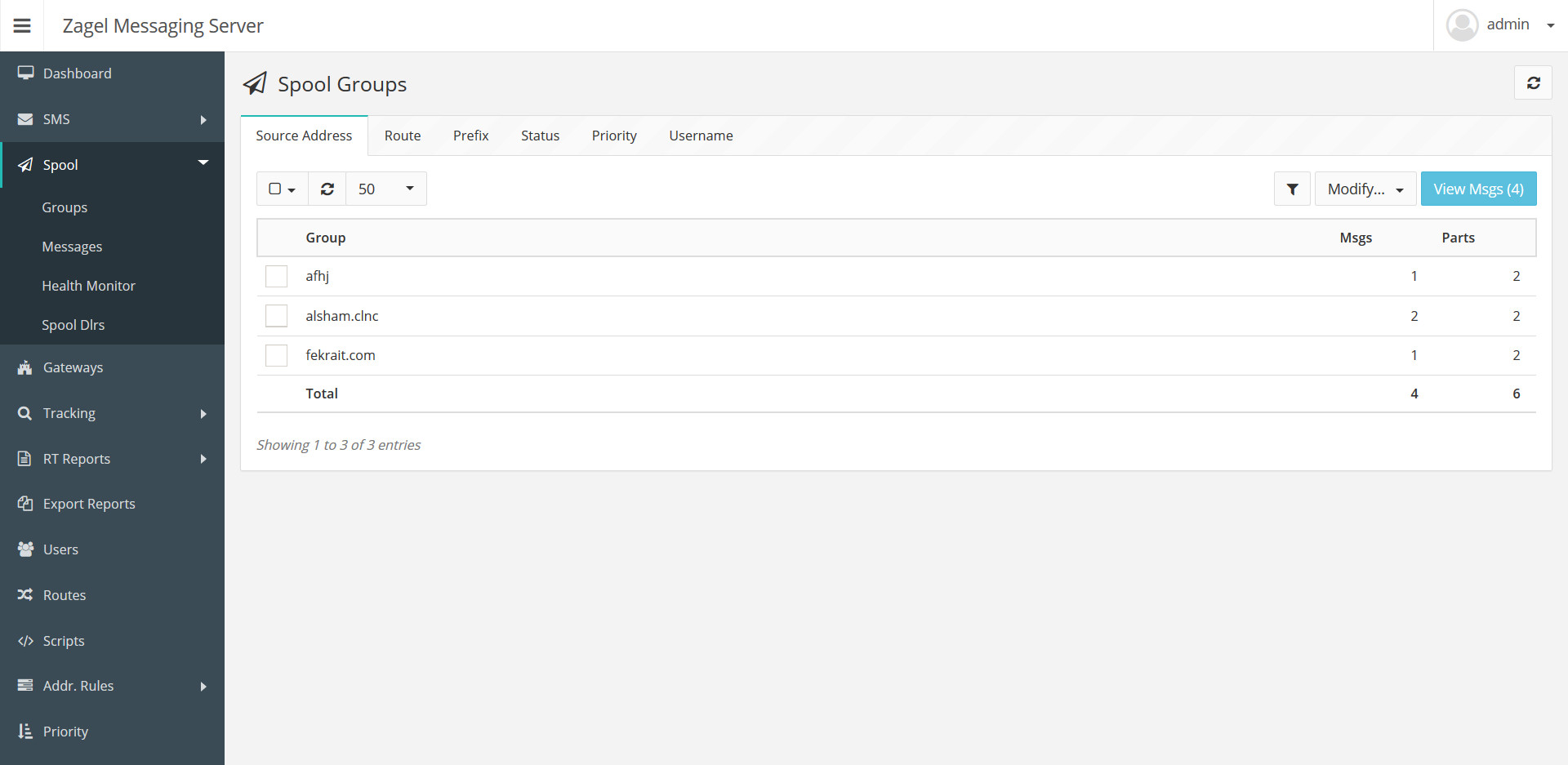Click the View Msgs (4) button
Screen dimensions: 1568x765
click(x=1478, y=189)
